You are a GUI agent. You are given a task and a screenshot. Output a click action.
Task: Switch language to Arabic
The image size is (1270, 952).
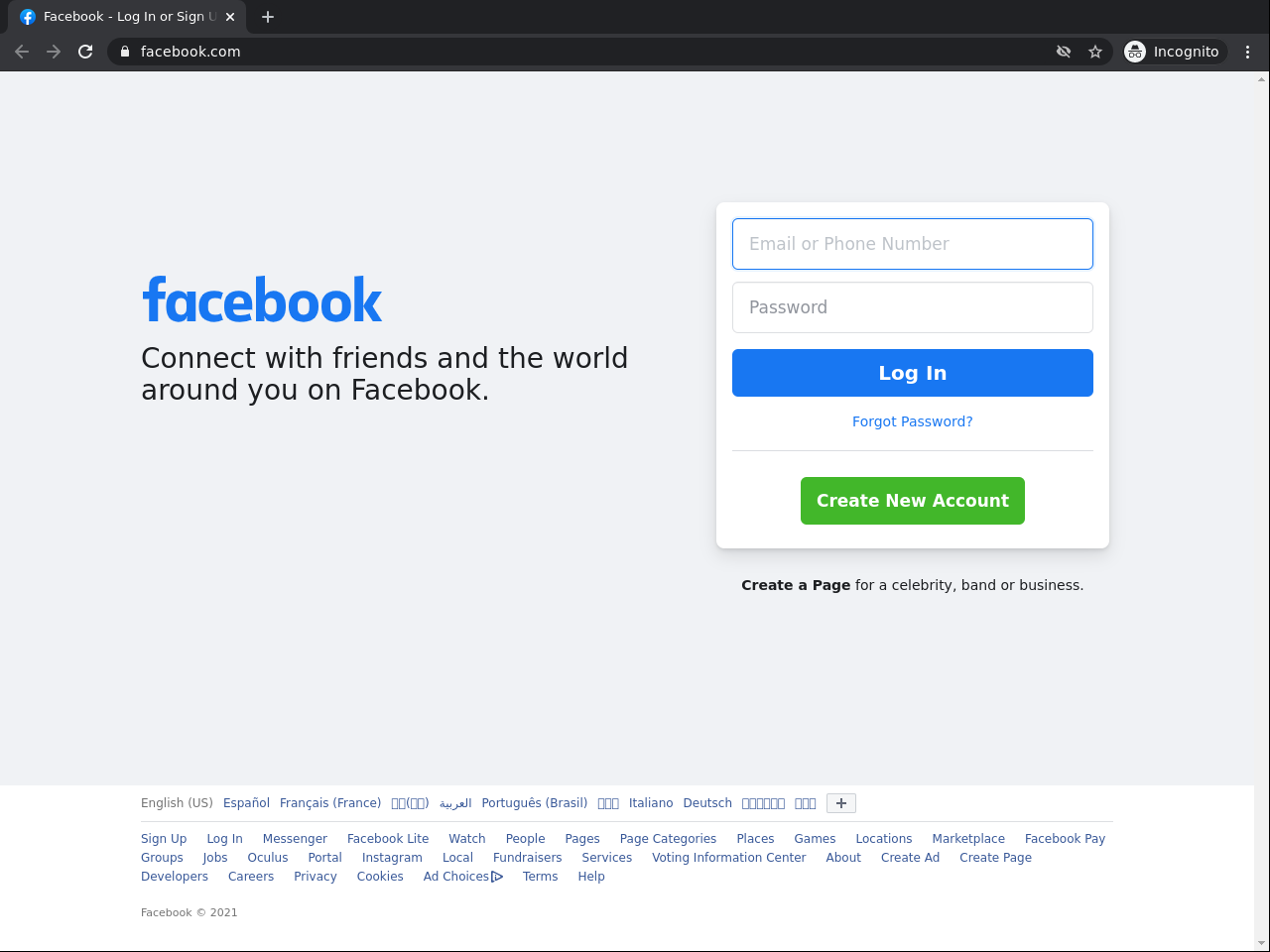[455, 803]
